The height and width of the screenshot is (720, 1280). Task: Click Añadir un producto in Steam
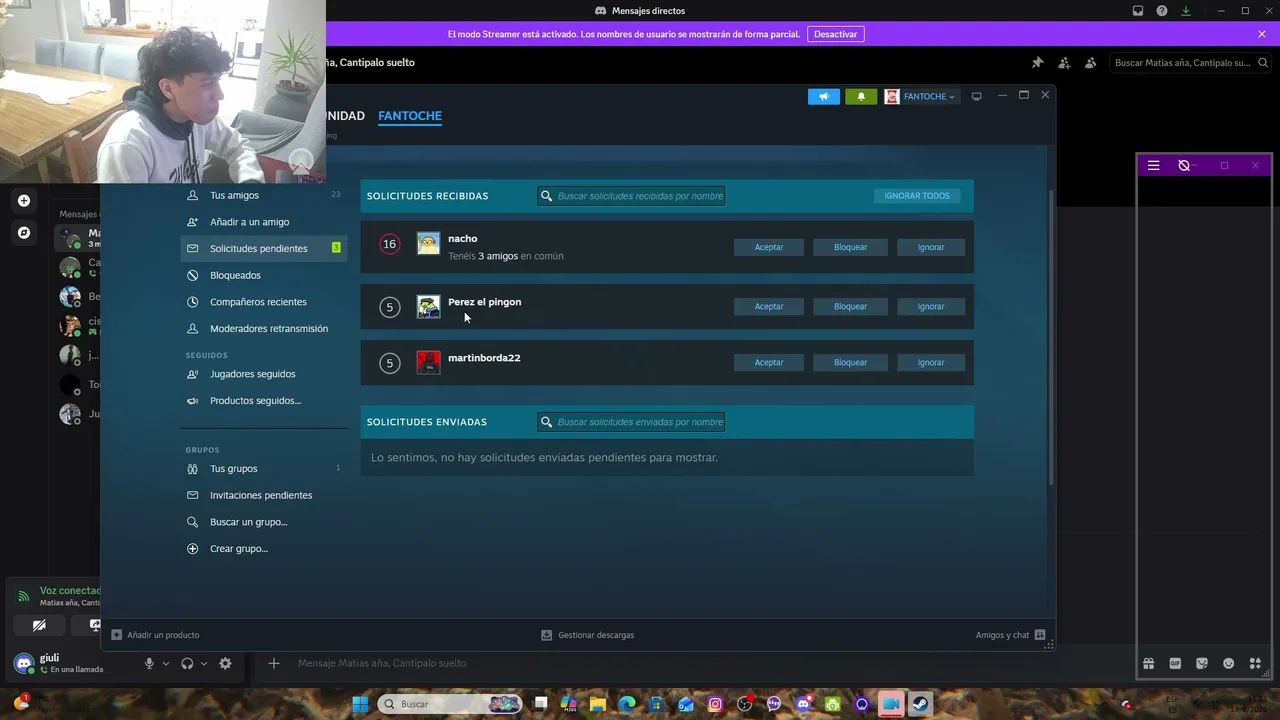tap(155, 635)
